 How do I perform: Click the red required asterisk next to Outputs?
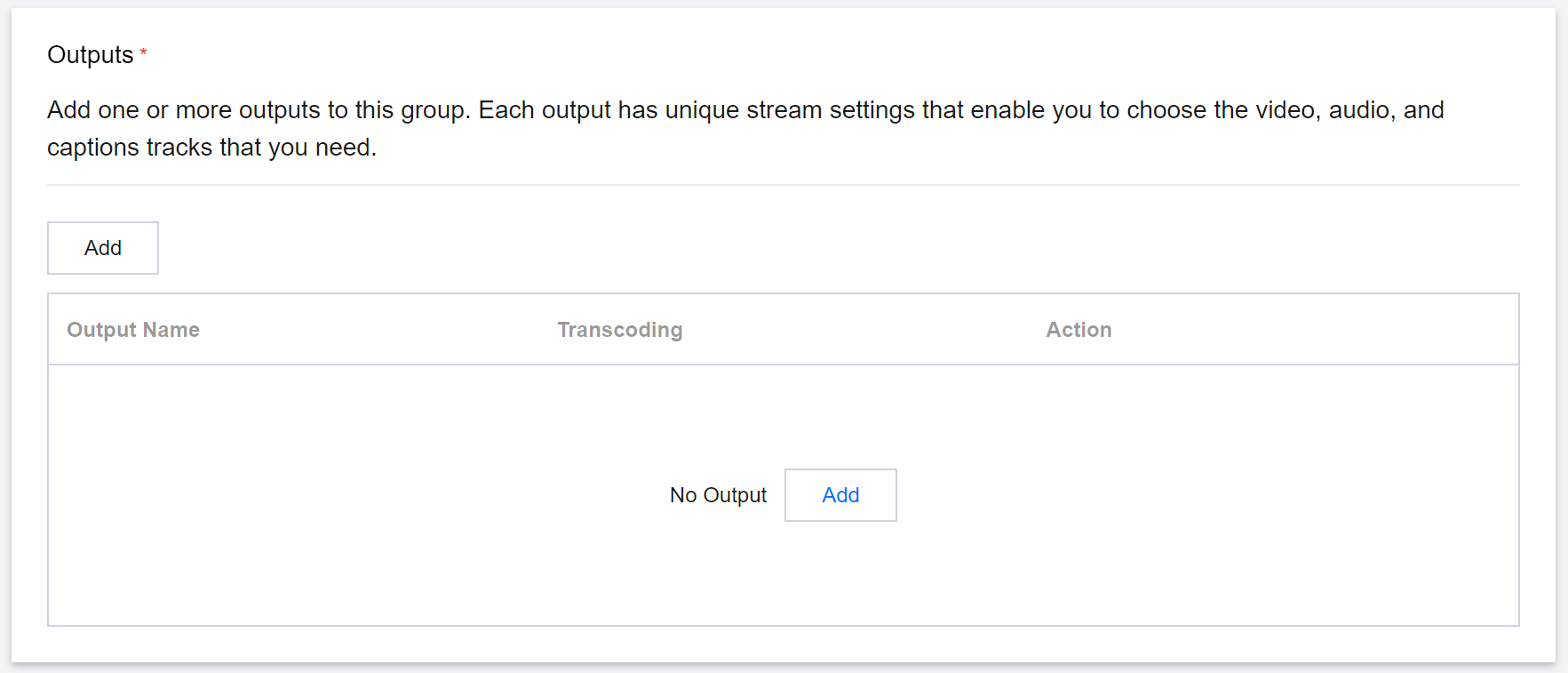(x=143, y=54)
